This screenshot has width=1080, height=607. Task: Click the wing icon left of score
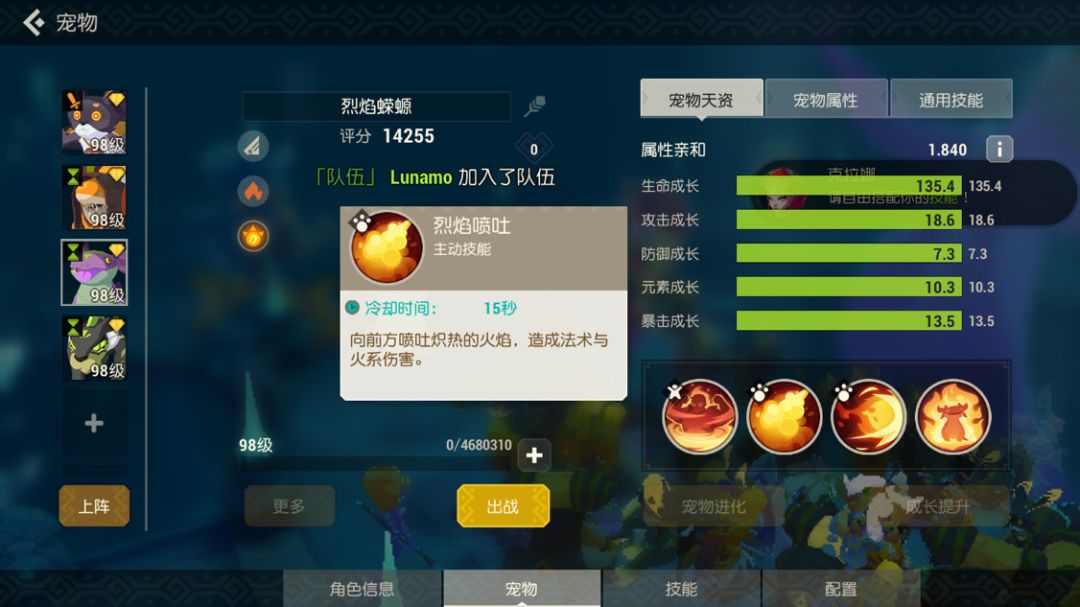pyautogui.click(x=253, y=146)
